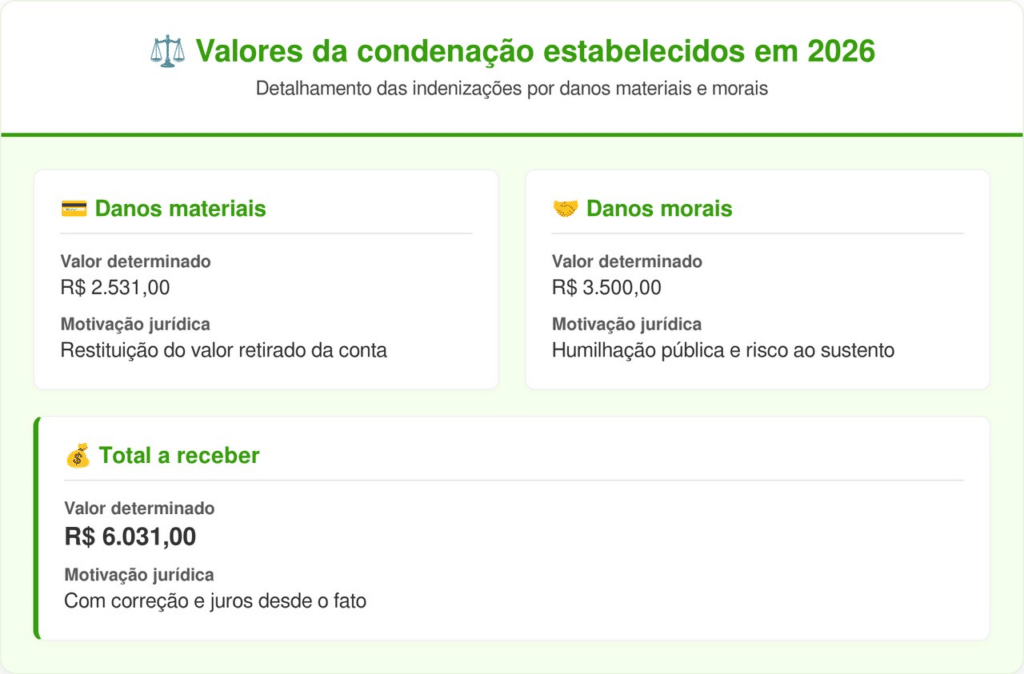The image size is (1024, 674).
Task: Click "Motivação jurídica" label in Total a receber card
Action: 139,575
